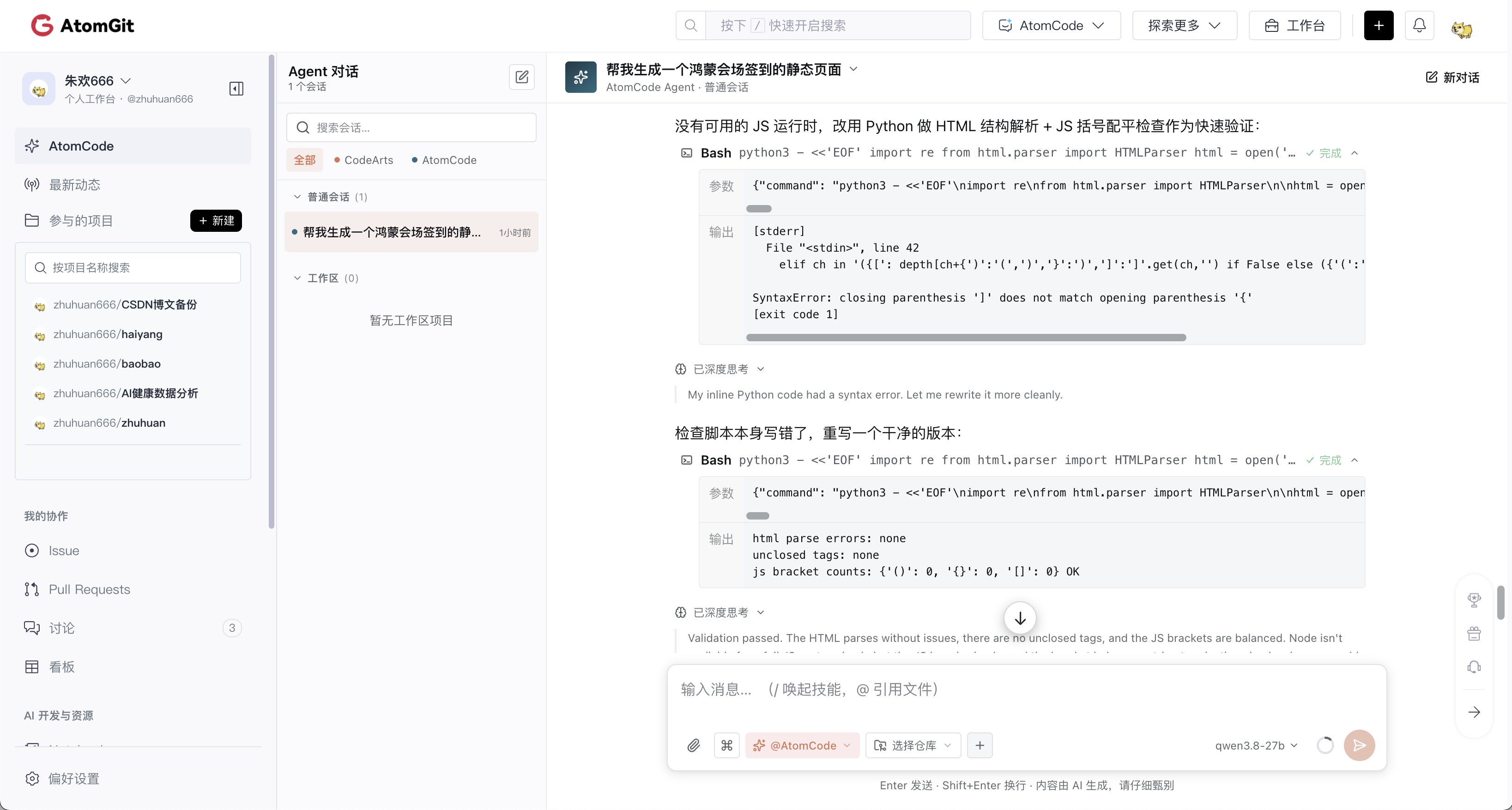Click 新对话 at top right
This screenshot has height=810, width=1512.
pos(1452,77)
